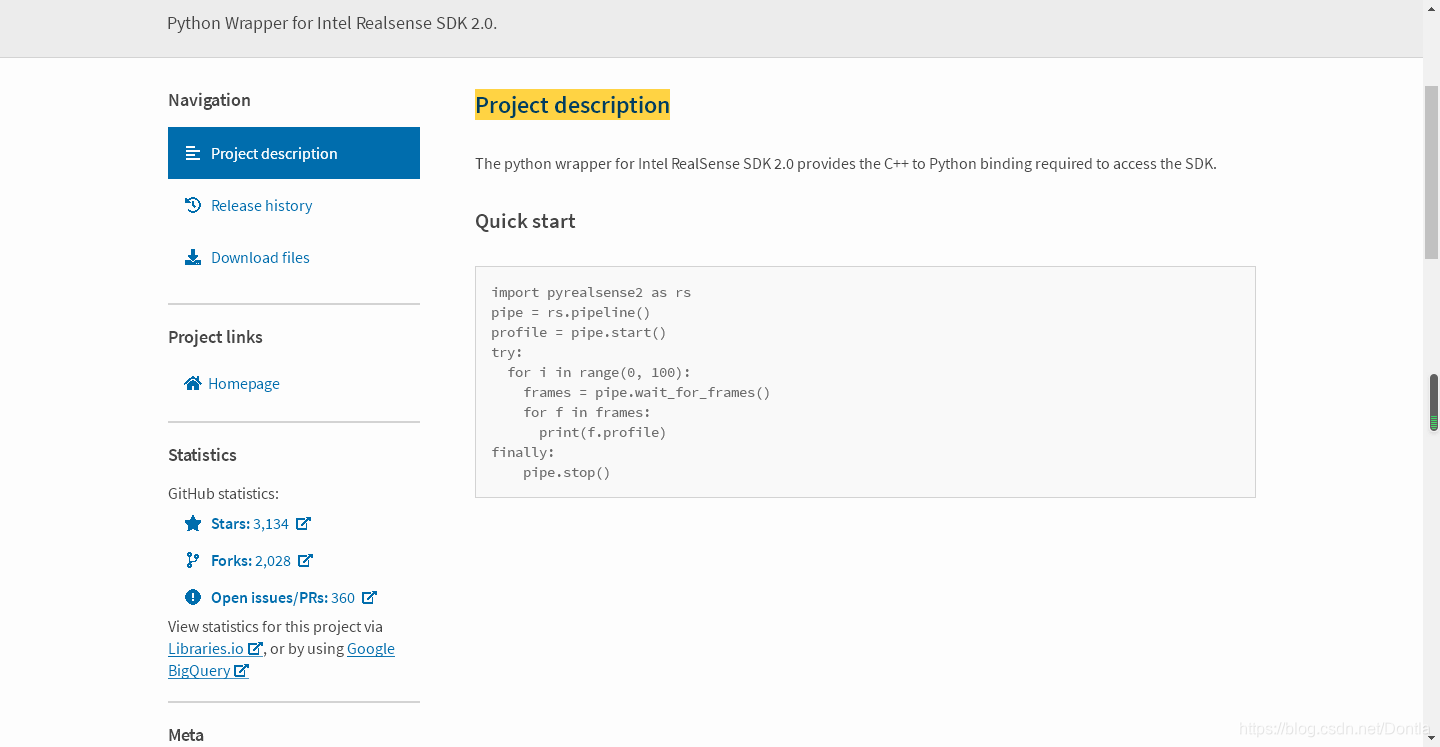
Task: Click the 'import pyrealsense2 as rs' code line
Action: pyautogui.click(x=591, y=292)
